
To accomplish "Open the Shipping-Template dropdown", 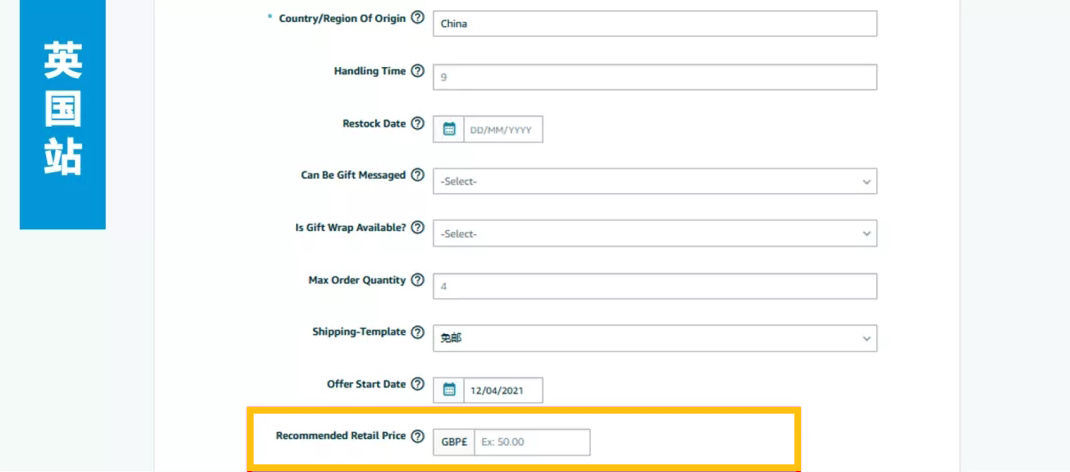I will click(x=655, y=338).
